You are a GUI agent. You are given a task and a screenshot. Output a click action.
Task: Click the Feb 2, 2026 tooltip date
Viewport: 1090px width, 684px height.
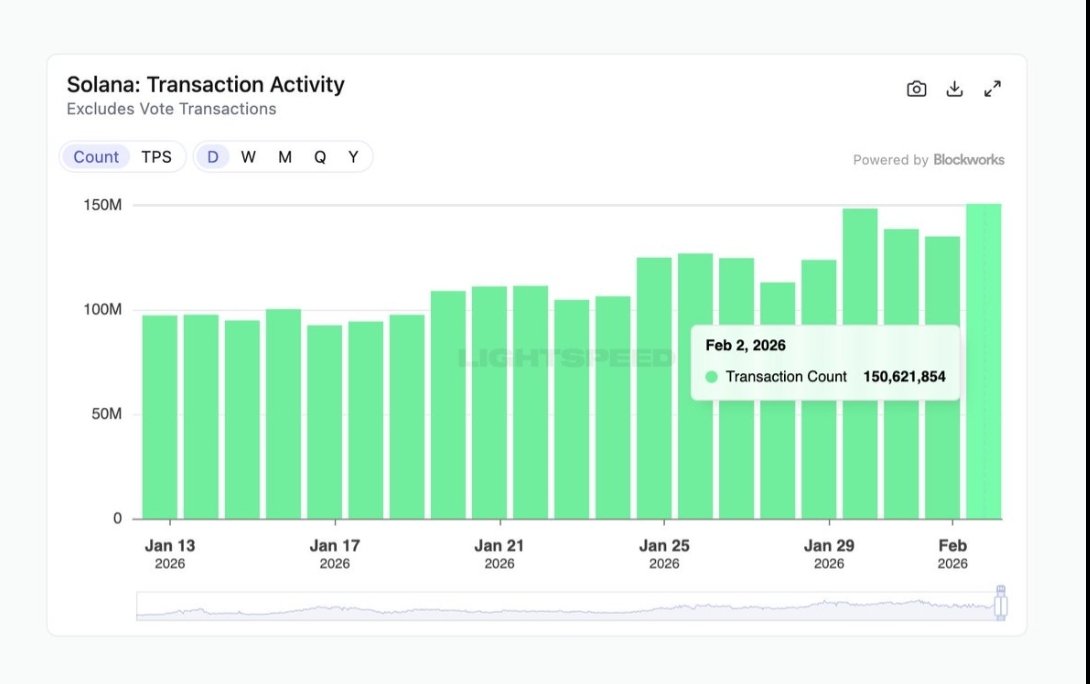coord(745,345)
